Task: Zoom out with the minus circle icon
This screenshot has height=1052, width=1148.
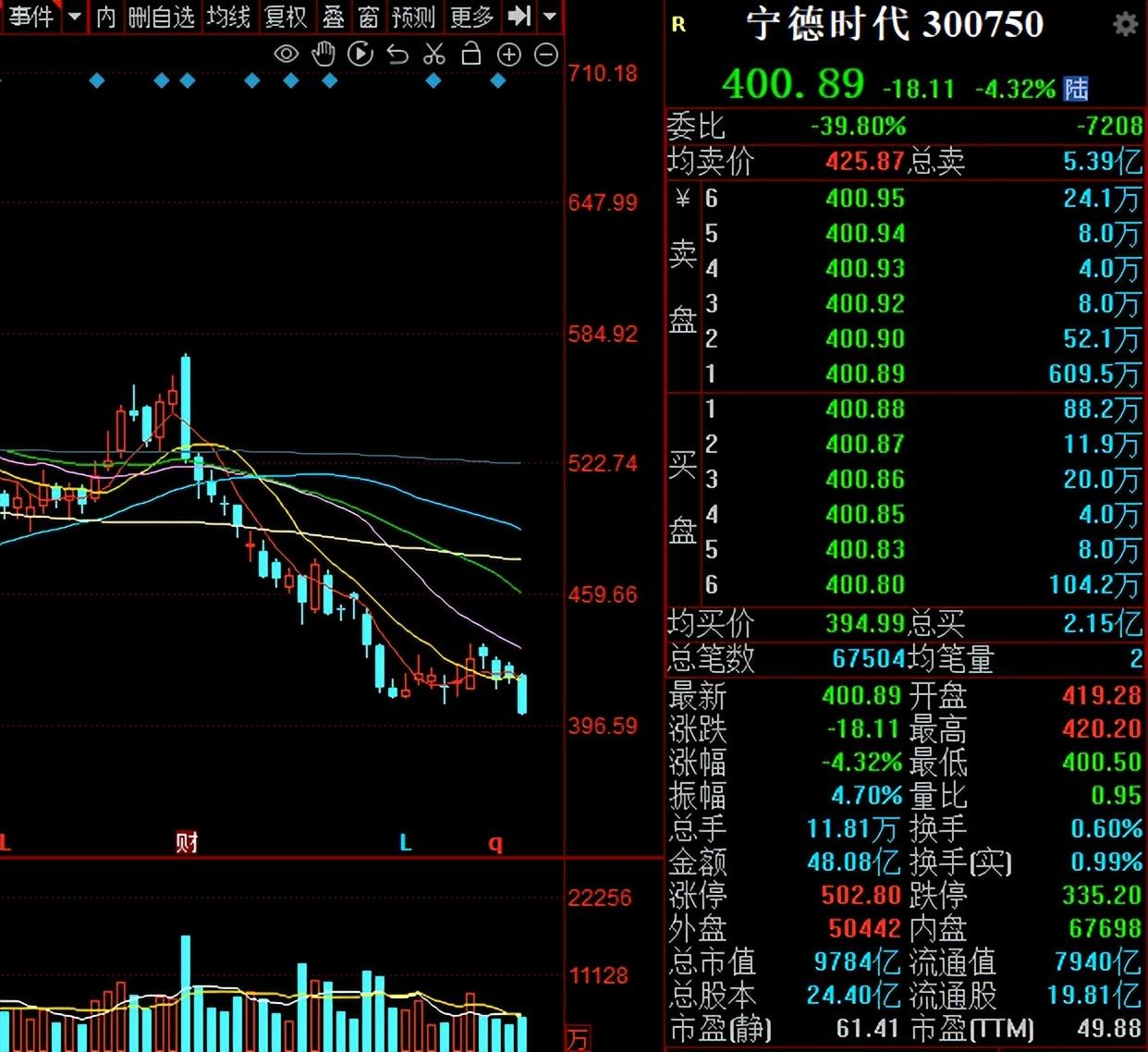Action: [x=546, y=55]
